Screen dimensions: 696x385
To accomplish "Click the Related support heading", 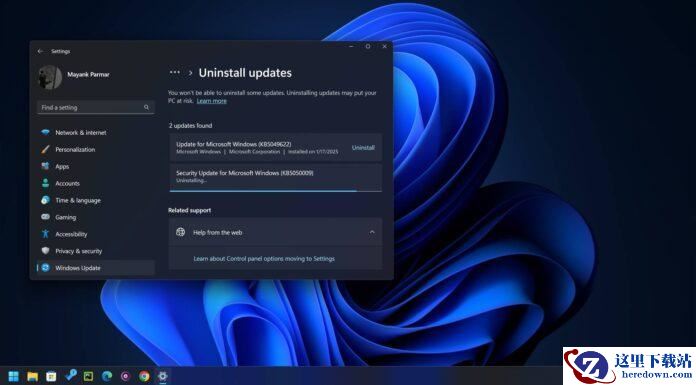I will (190, 210).
